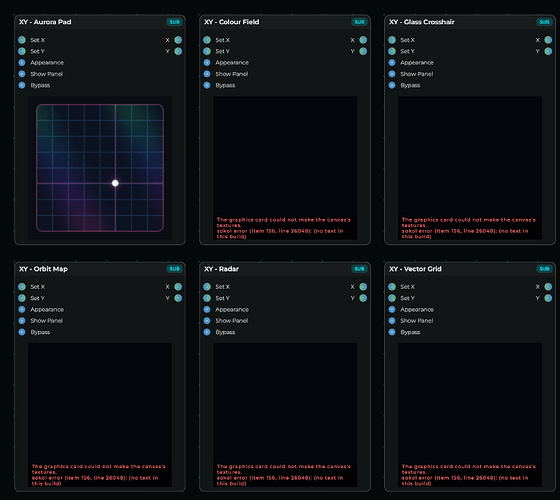560x500 pixels.
Task: Click the Bypass port on XY - Colour Field
Action: click(x=207, y=85)
